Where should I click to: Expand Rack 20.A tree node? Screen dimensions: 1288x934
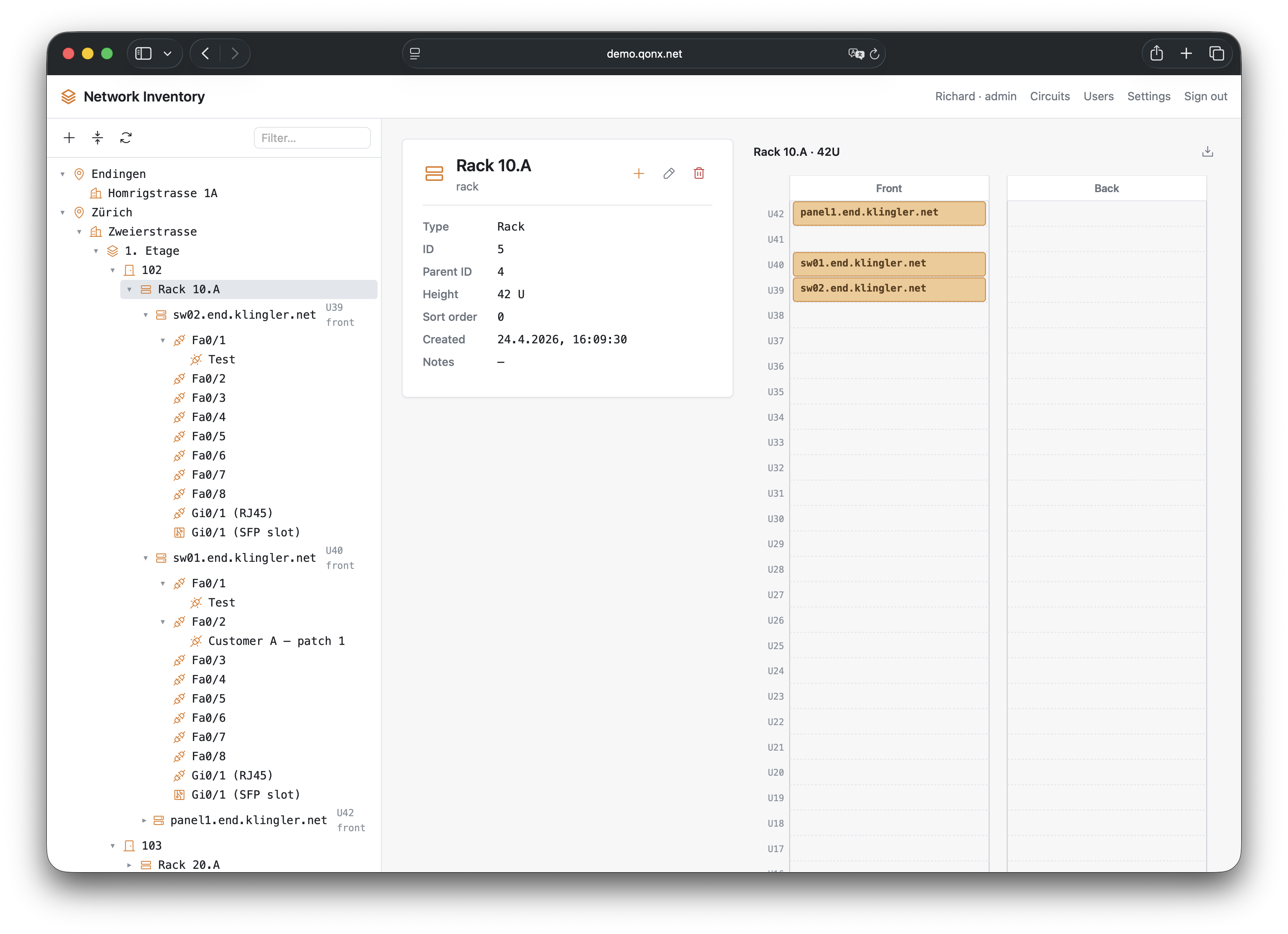point(129,865)
